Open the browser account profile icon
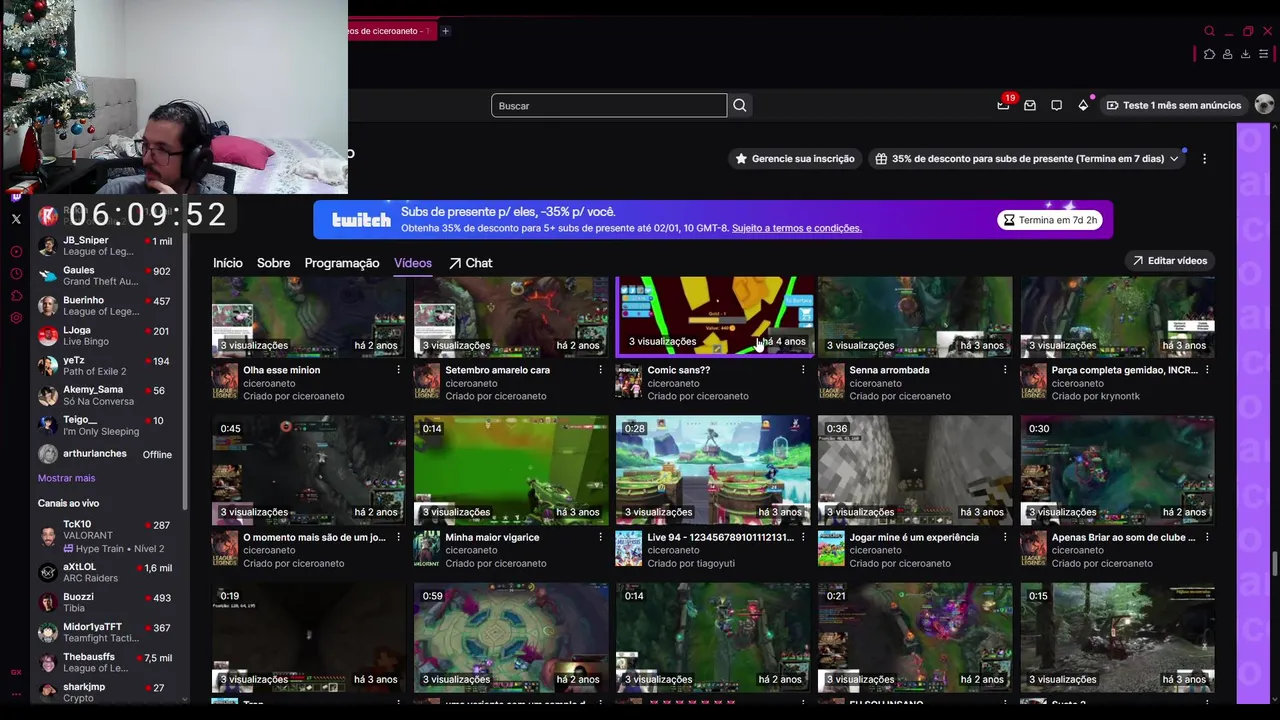 [1227, 54]
